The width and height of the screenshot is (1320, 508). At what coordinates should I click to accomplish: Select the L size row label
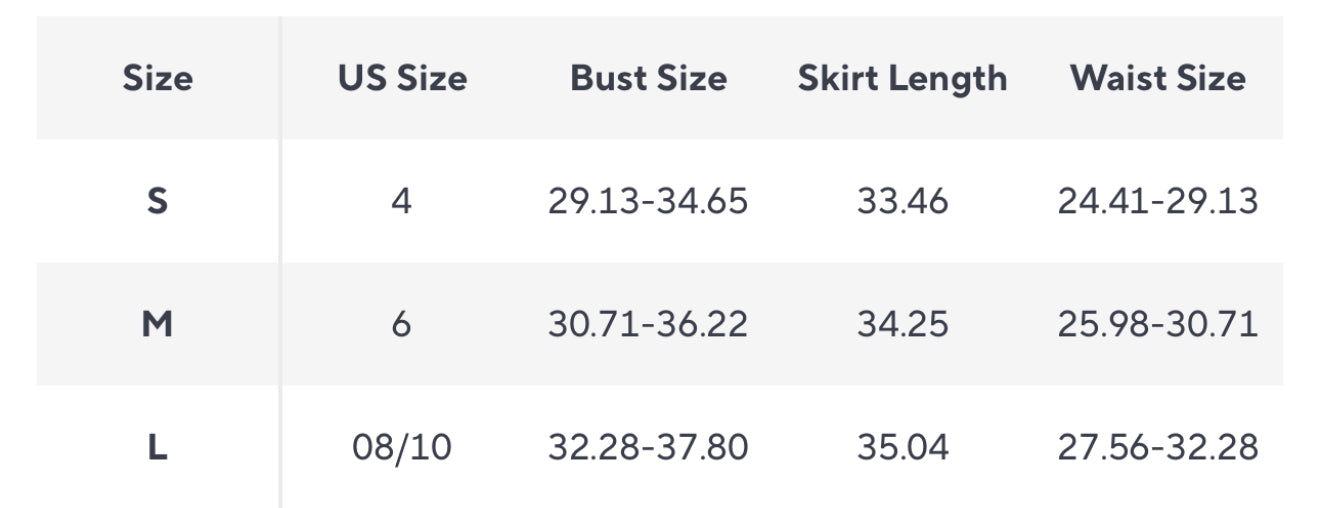coord(158,447)
